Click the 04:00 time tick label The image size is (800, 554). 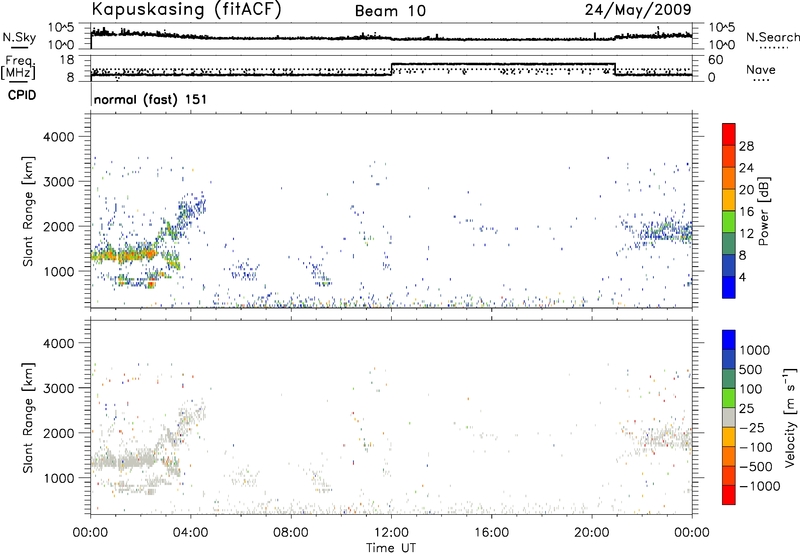click(191, 533)
